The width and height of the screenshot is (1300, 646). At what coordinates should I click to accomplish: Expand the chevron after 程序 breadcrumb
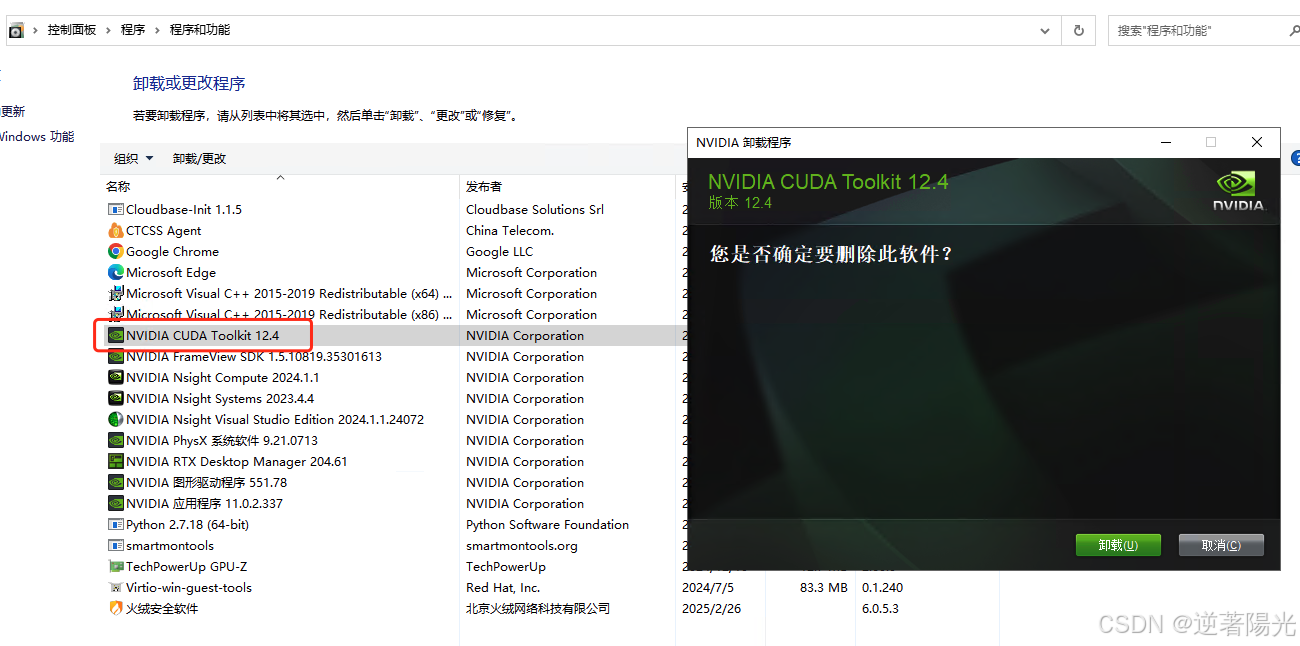157,30
